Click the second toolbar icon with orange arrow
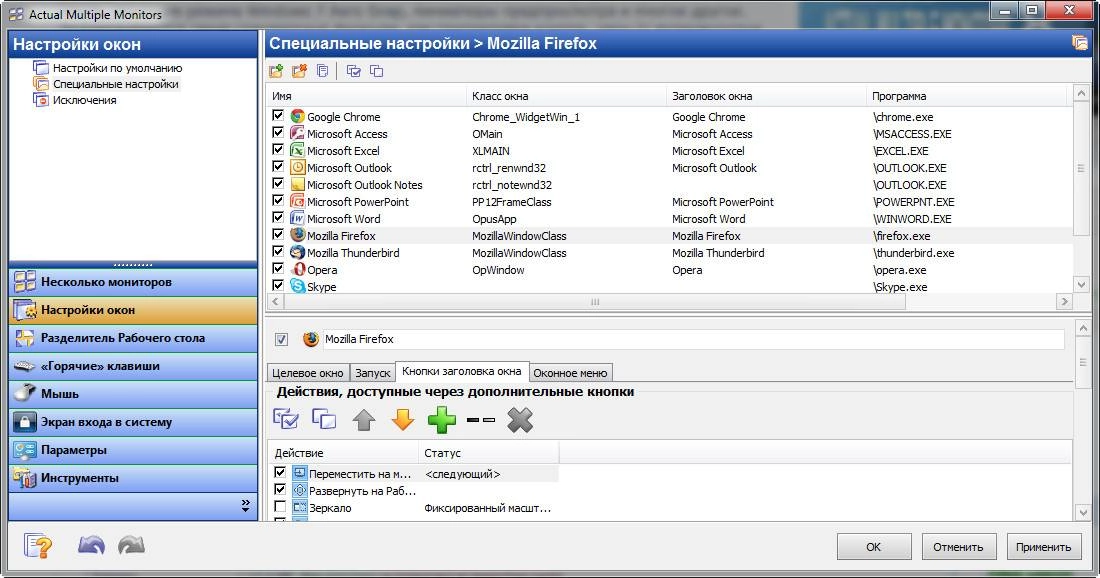Viewport: 1100px width, 578px height. 300,71
